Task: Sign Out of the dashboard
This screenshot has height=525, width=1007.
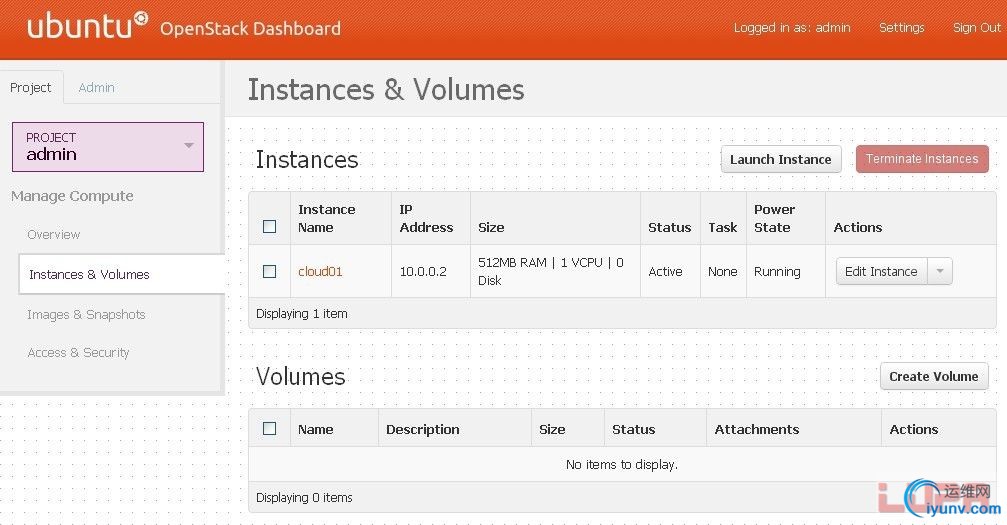Action: point(976,28)
